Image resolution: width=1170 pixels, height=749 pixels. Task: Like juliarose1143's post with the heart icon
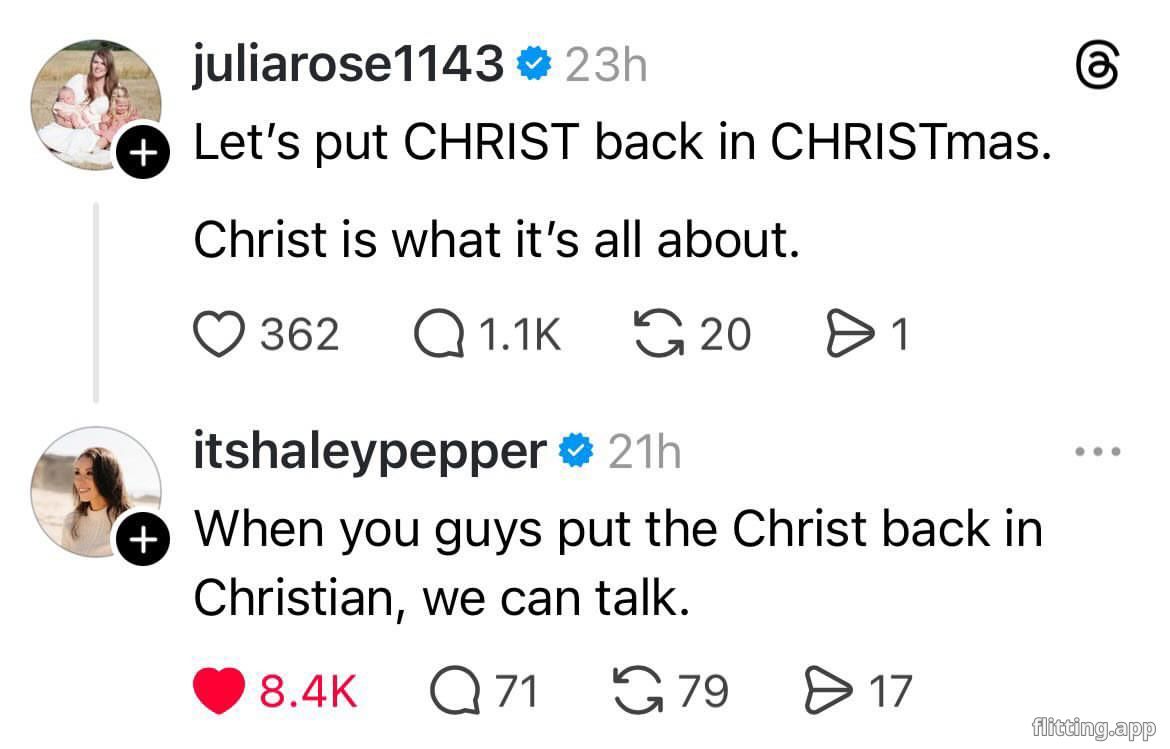pyautogui.click(x=217, y=335)
